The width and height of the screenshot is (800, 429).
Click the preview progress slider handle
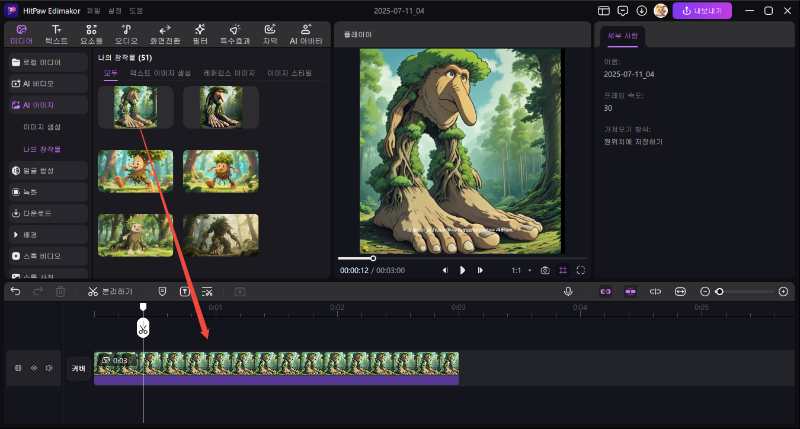373,258
